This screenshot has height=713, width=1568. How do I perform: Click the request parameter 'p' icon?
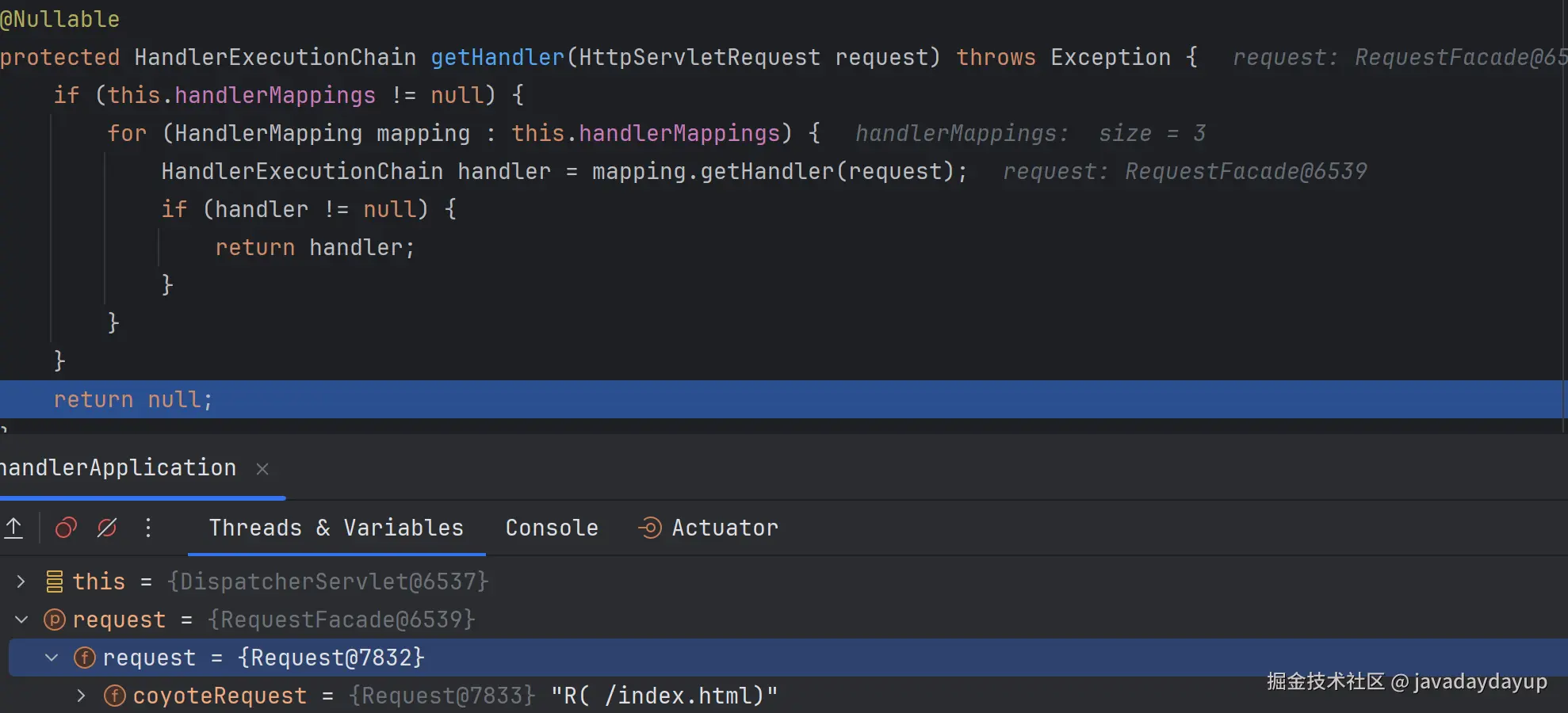coord(54,620)
